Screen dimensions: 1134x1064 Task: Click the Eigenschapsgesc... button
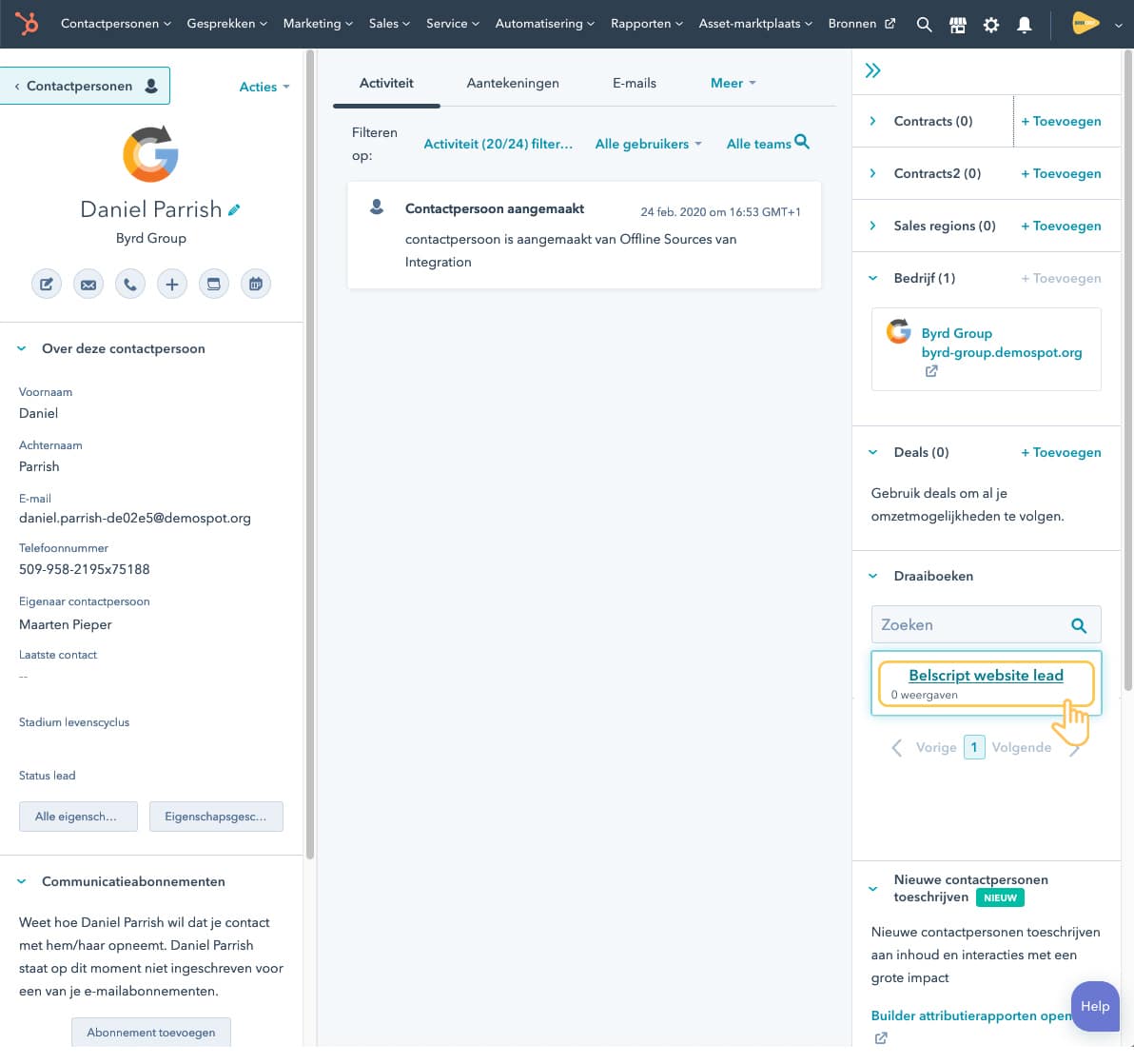pos(216,817)
